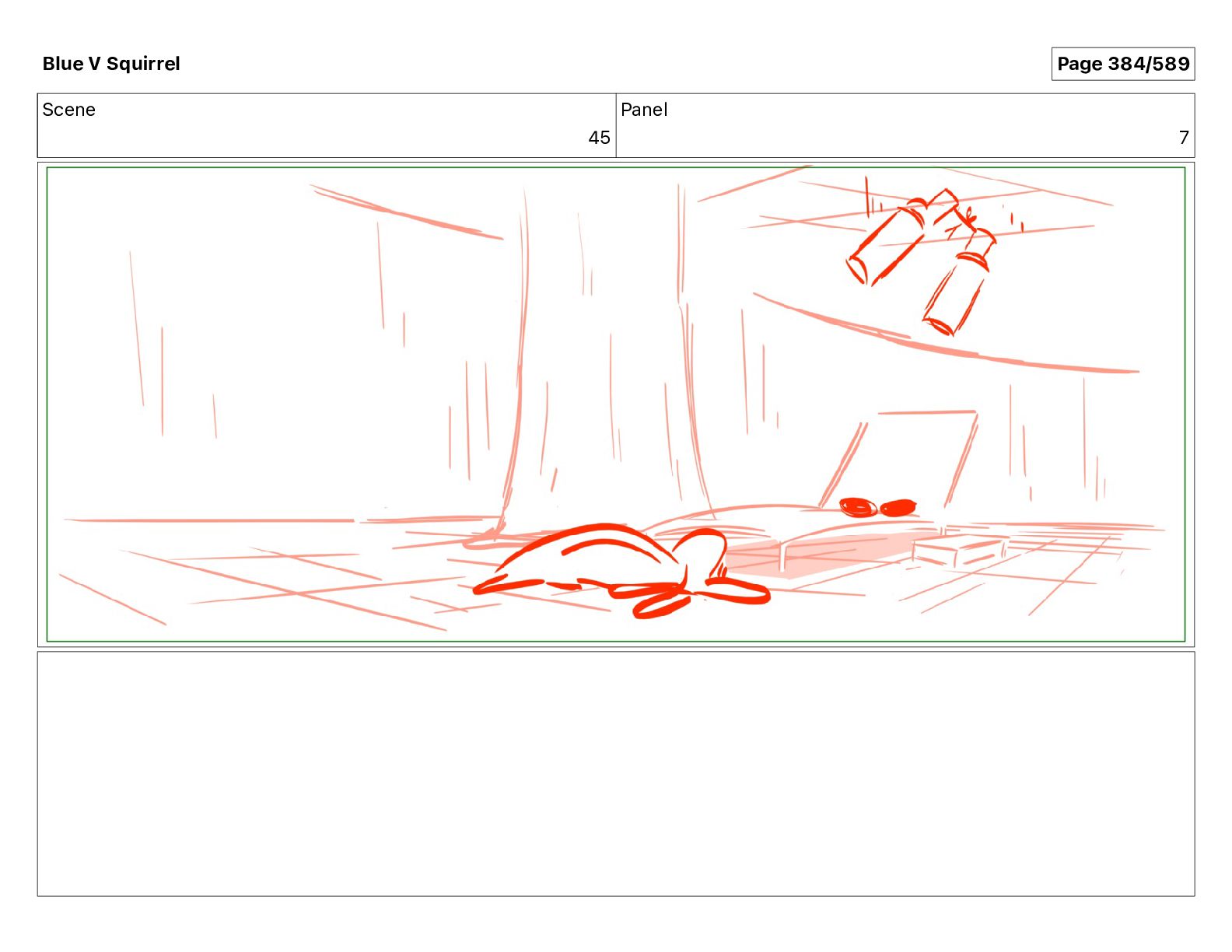Click the empty notes box below the sketch

616,774
